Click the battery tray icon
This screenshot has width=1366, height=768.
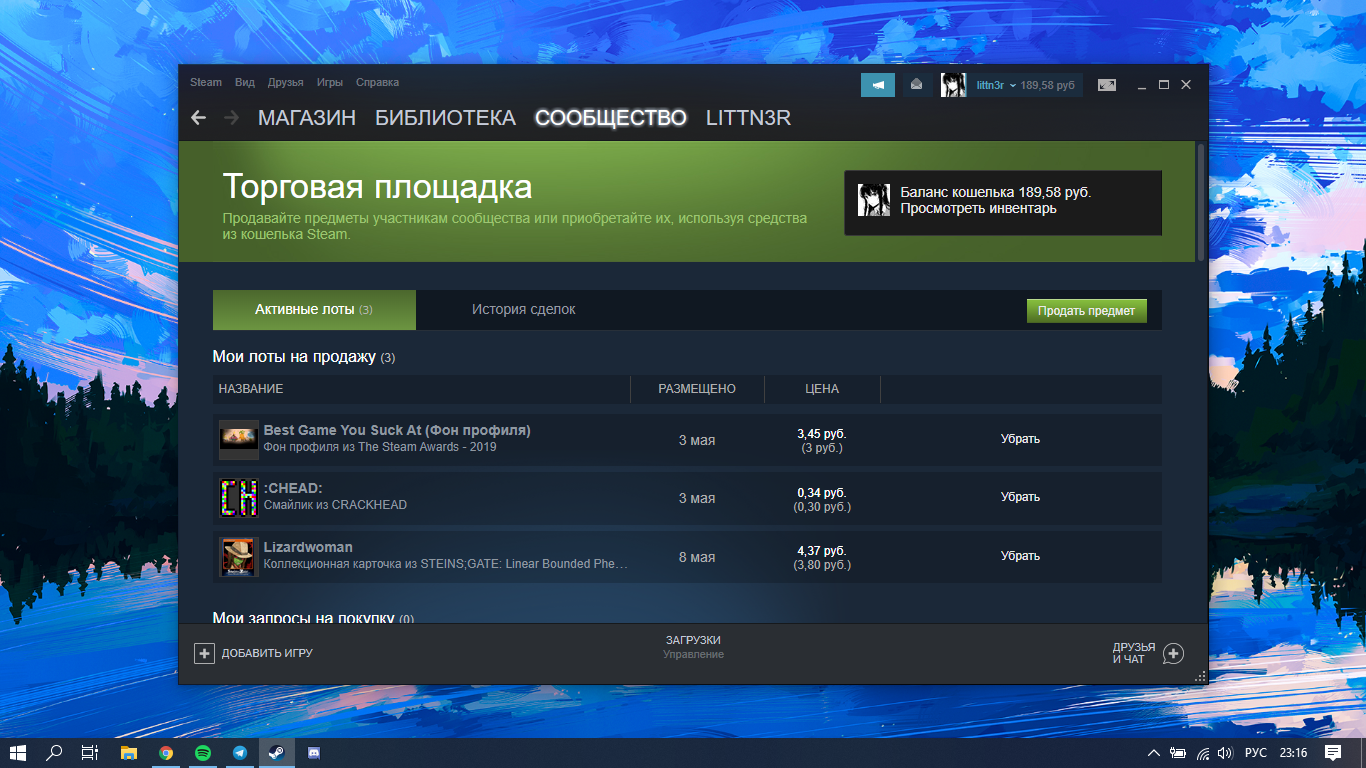1178,752
